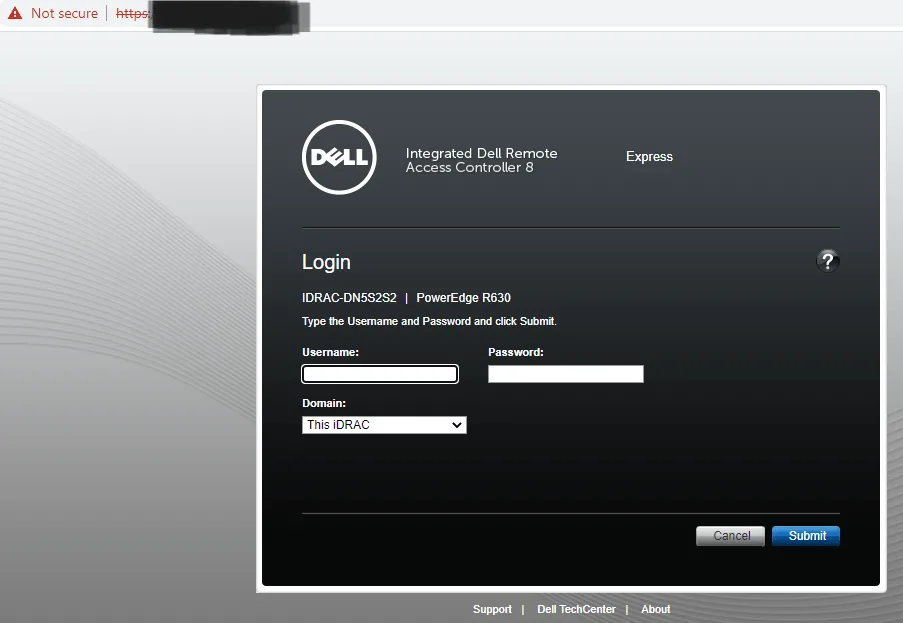Viewport: 903px width, 623px height.
Task: Click the Domain label
Action: pos(324,403)
